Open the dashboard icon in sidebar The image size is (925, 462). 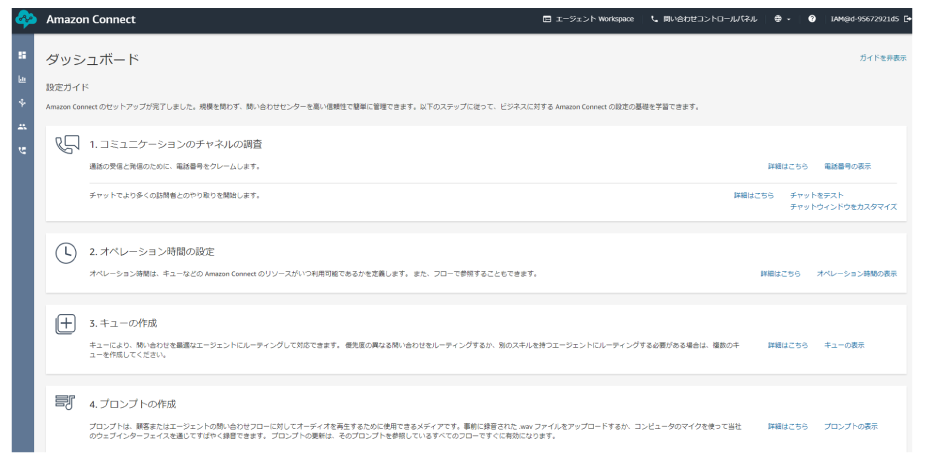pyautogui.click(x=22, y=55)
